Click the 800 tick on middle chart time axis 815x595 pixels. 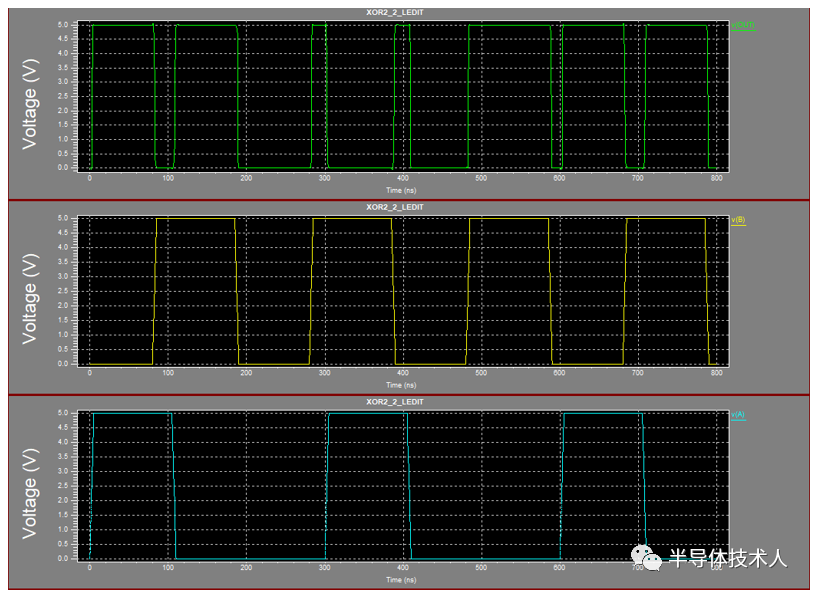(716, 373)
